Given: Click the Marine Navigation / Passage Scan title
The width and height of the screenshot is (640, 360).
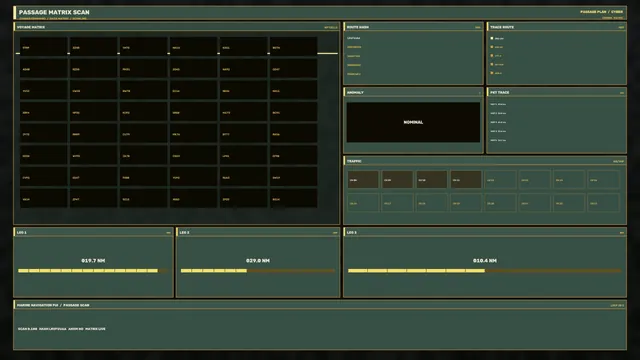Looking at the screenshot, I should [53, 305].
